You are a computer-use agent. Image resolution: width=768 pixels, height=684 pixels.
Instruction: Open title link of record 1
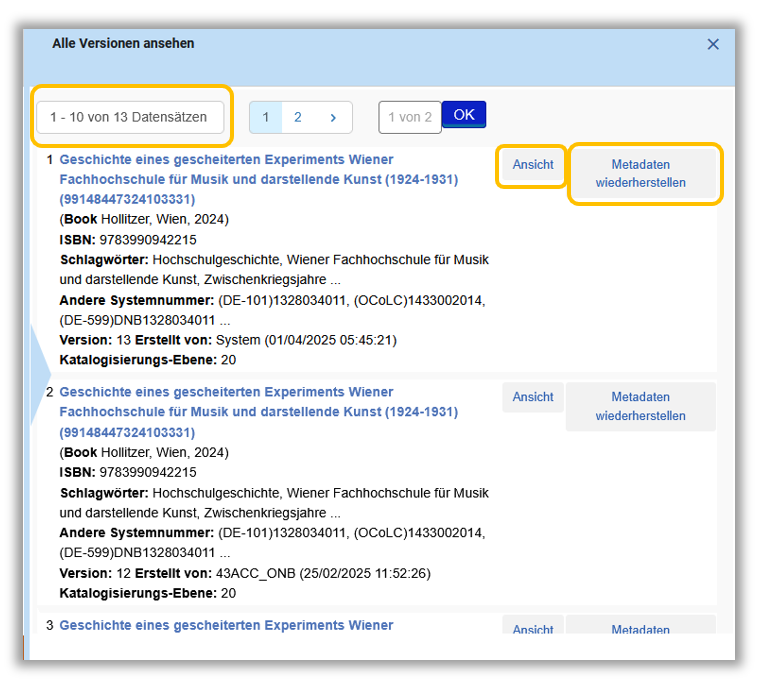tap(259, 179)
